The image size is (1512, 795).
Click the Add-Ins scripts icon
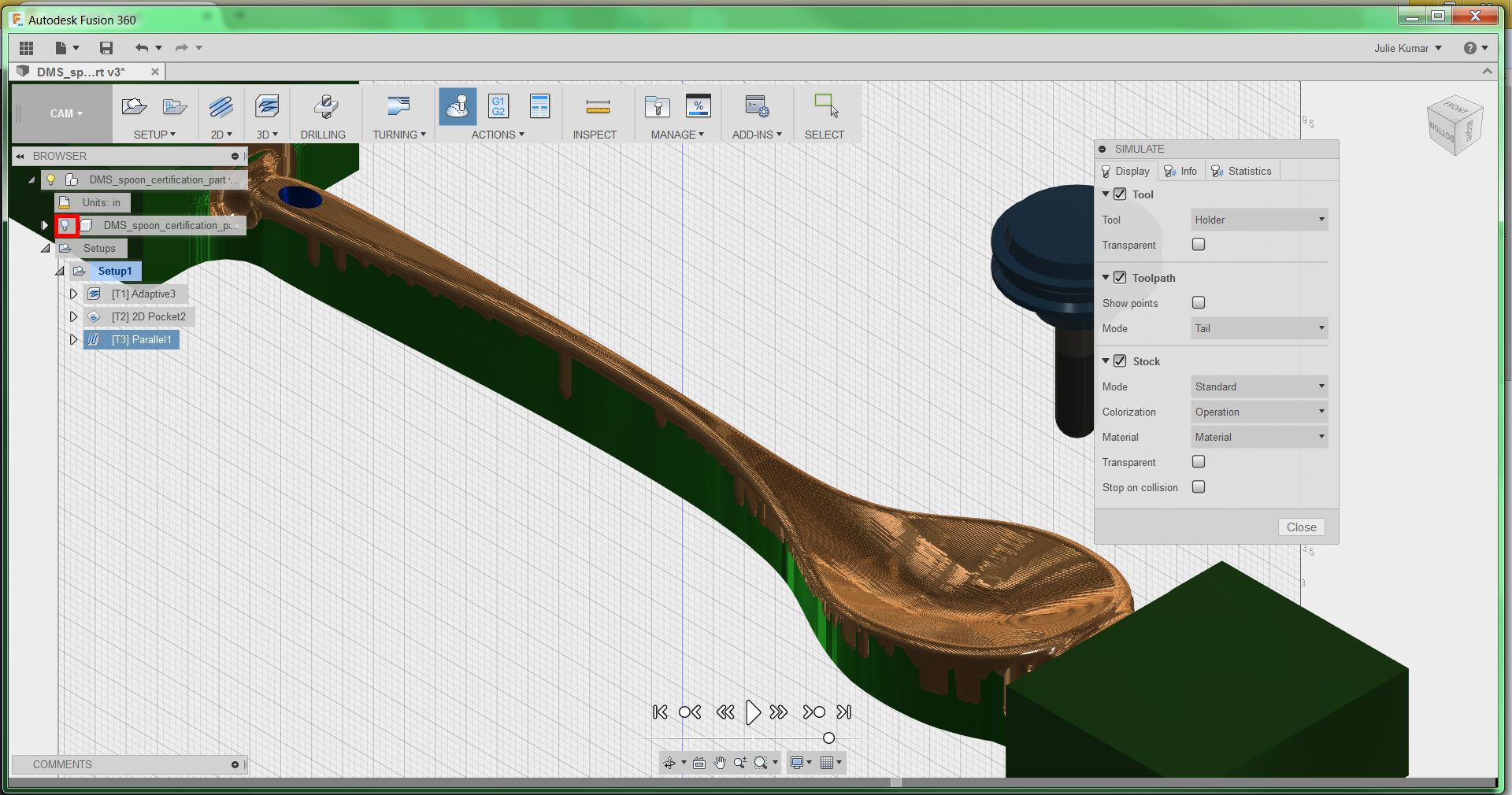758,106
